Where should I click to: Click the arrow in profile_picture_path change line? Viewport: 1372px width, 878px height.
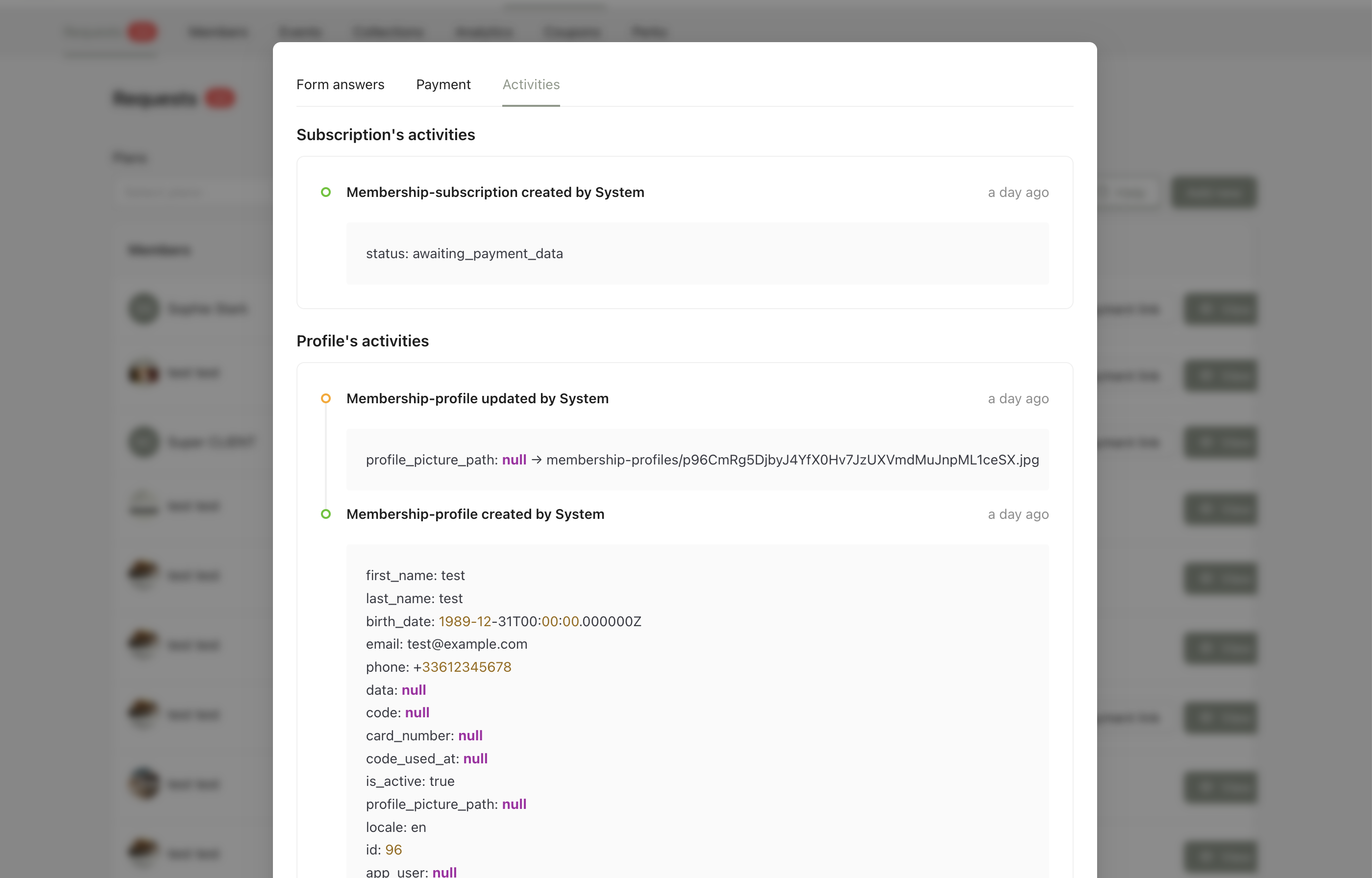click(x=537, y=460)
